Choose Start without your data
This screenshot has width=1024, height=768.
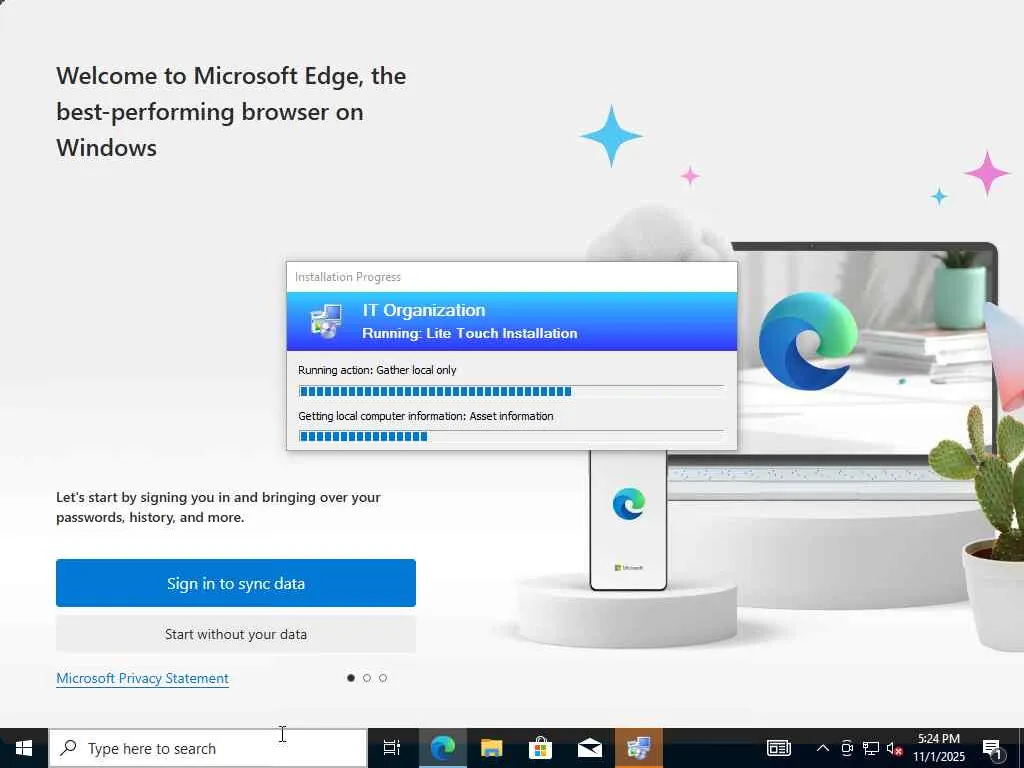pyautogui.click(x=236, y=634)
